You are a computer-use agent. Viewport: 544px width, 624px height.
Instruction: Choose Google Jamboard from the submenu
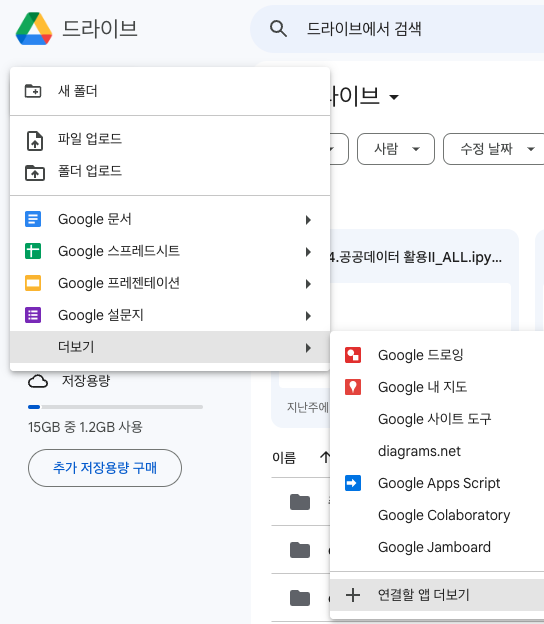pos(437,547)
